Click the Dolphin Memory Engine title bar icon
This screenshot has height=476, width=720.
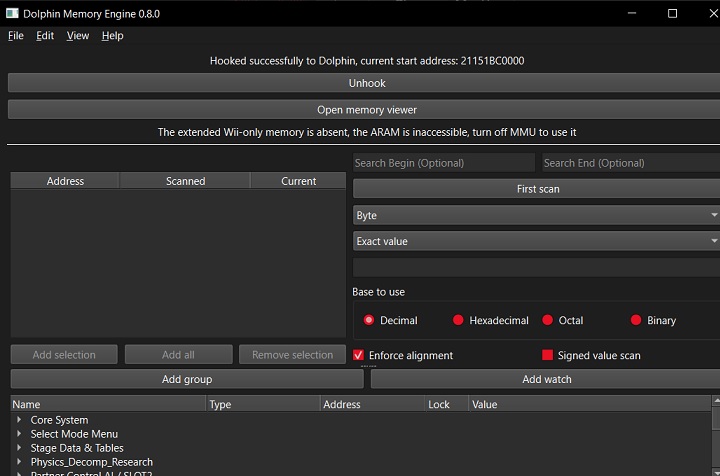12,13
